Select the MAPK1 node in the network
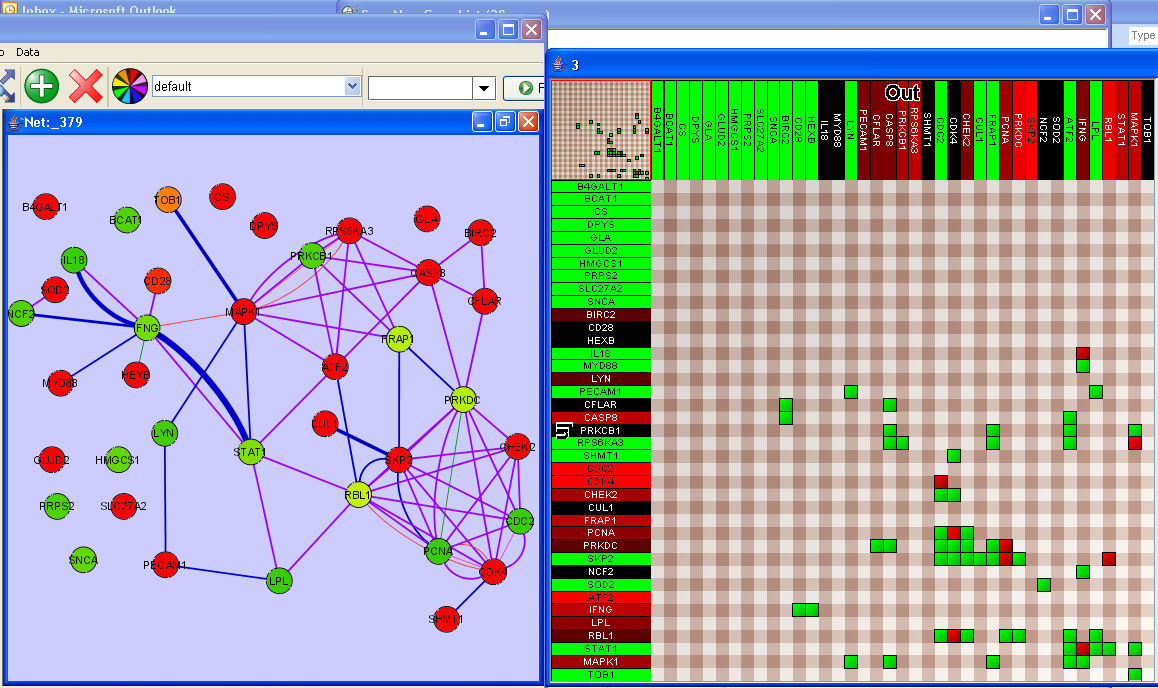Image resolution: width=1158 pixels, height=688 pixels. (244, 312)
